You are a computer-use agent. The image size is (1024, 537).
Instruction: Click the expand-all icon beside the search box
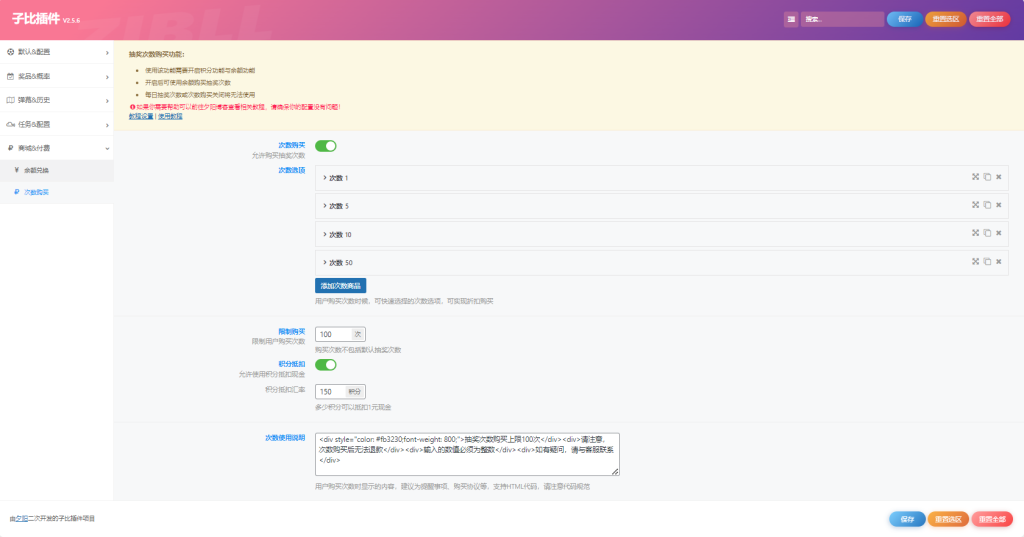[791, 19]
